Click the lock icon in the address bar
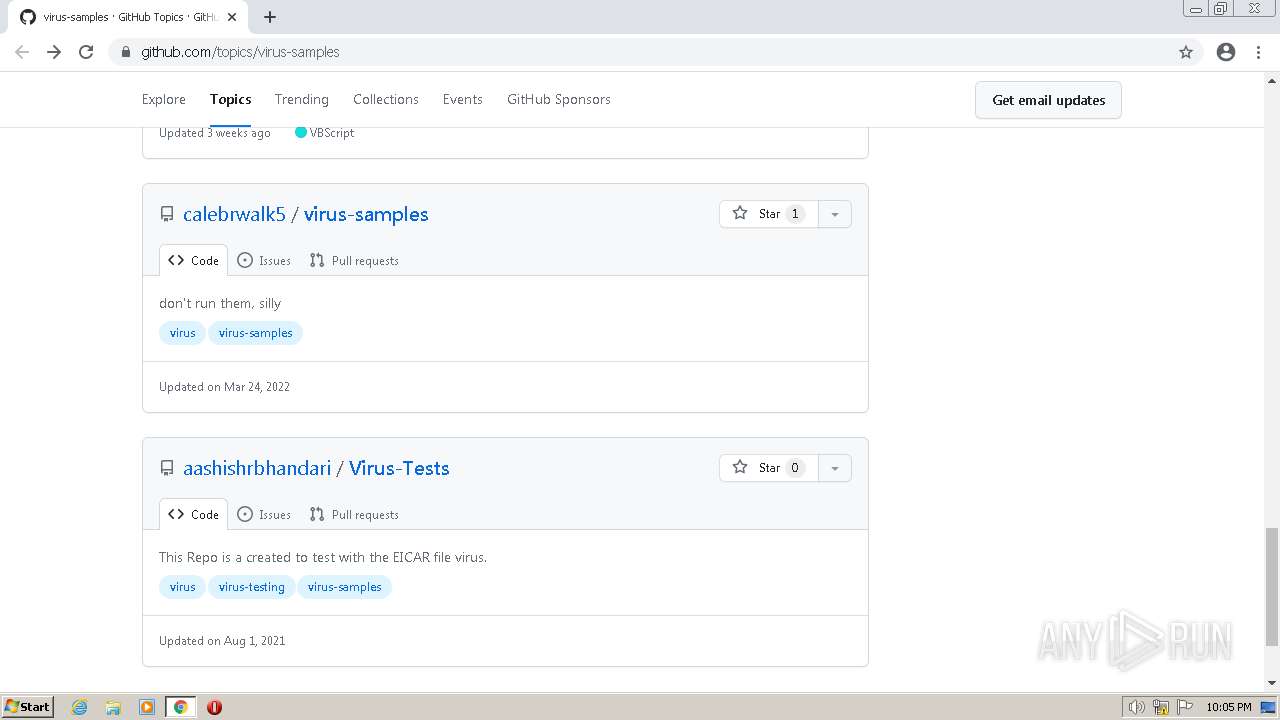The width and height of the screenshot is (1280, 720). pyautogui.click(x=125, y=52)
